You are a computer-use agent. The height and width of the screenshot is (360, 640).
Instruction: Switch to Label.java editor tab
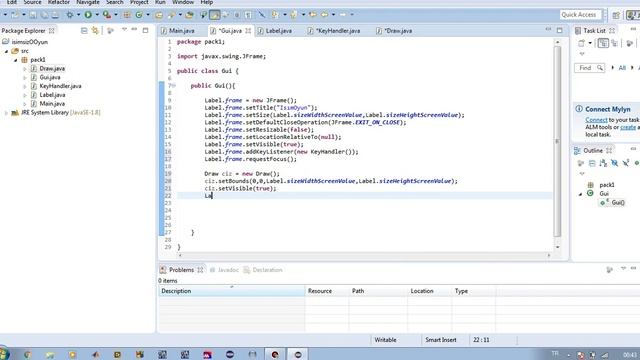tap(275, 31)
